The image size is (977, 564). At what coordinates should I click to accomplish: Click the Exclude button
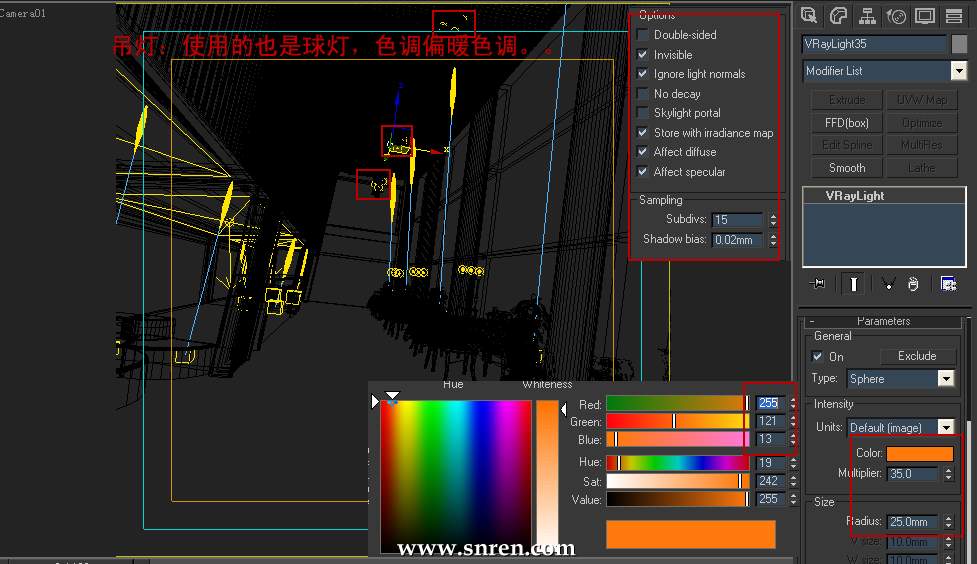[x=916, y=356]
